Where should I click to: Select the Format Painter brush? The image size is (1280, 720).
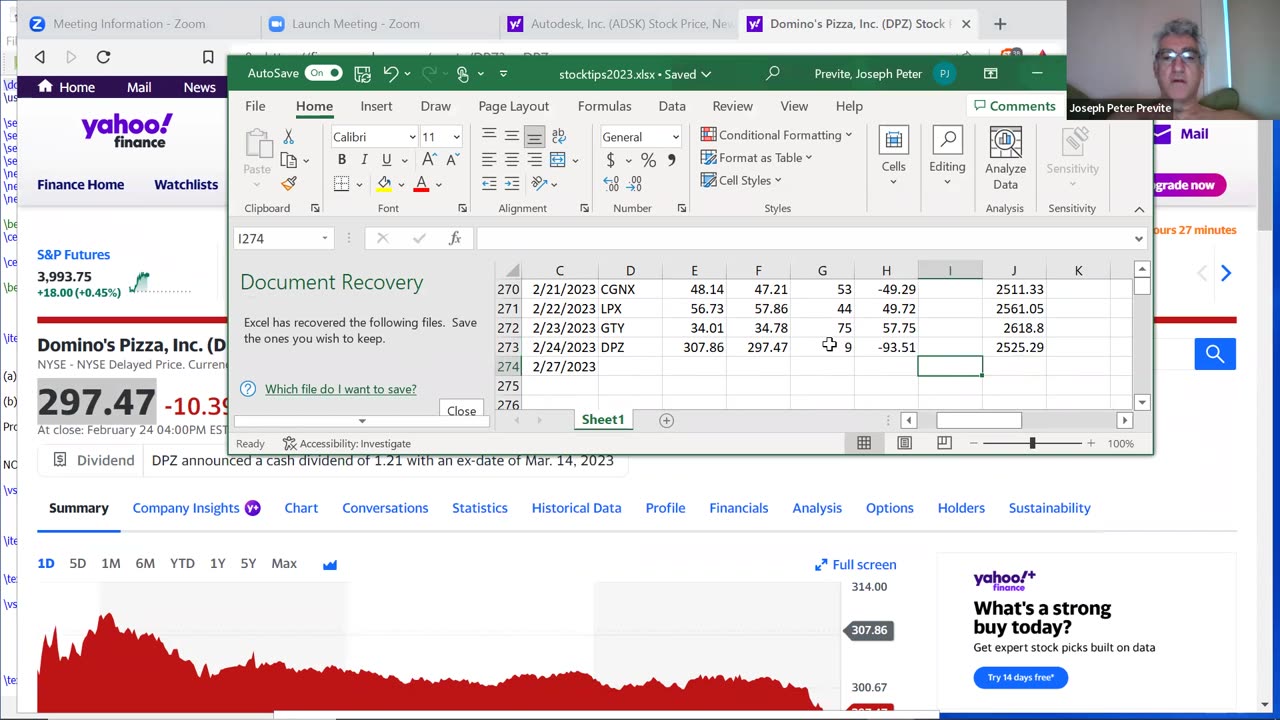pos(289,183)
